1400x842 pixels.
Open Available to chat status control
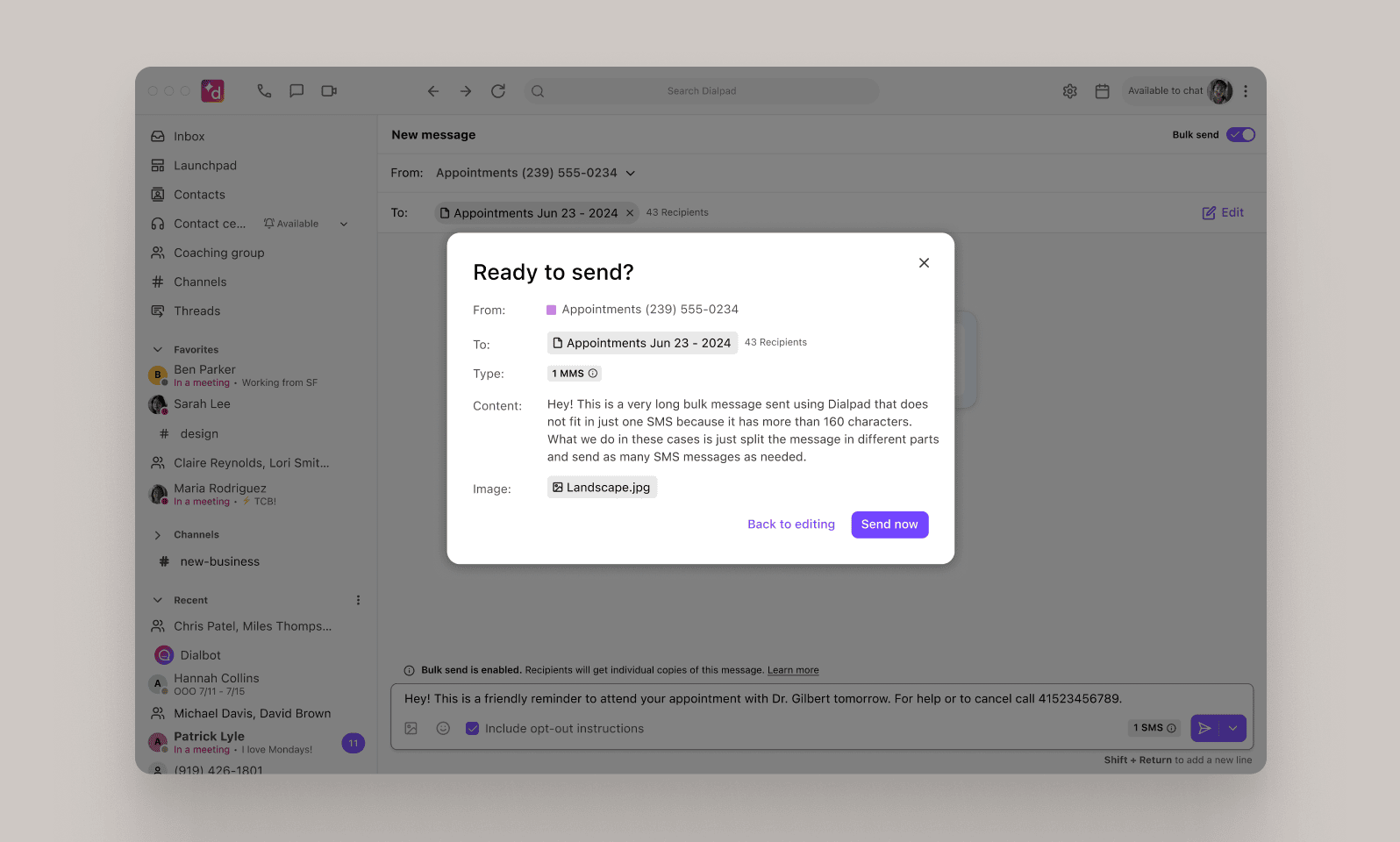(x=1178, y=91)
